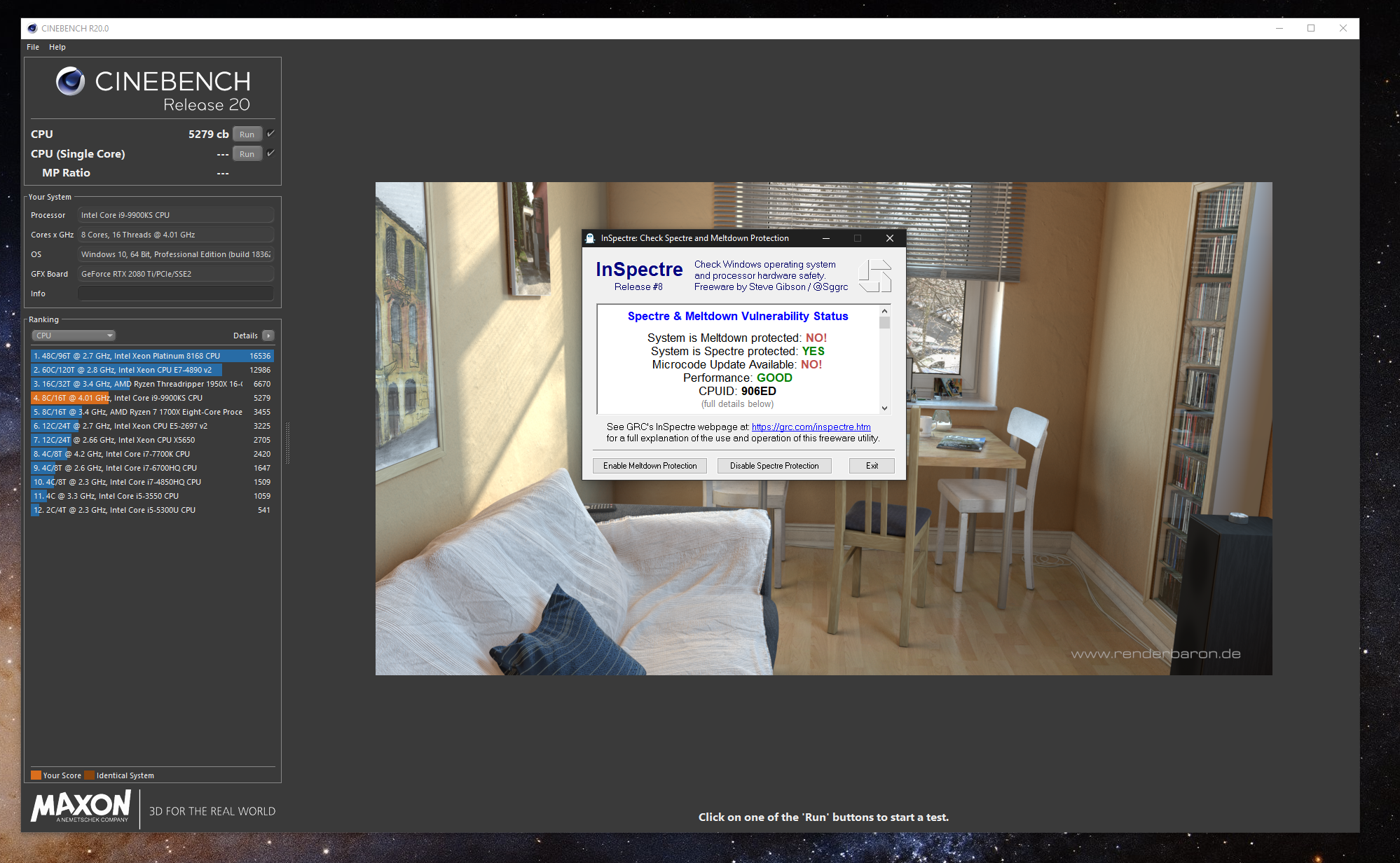This screenshot has height=863, width=1400.
Task: Click the Identical System brown legend swatch
Action: click(x=89, y=775)
